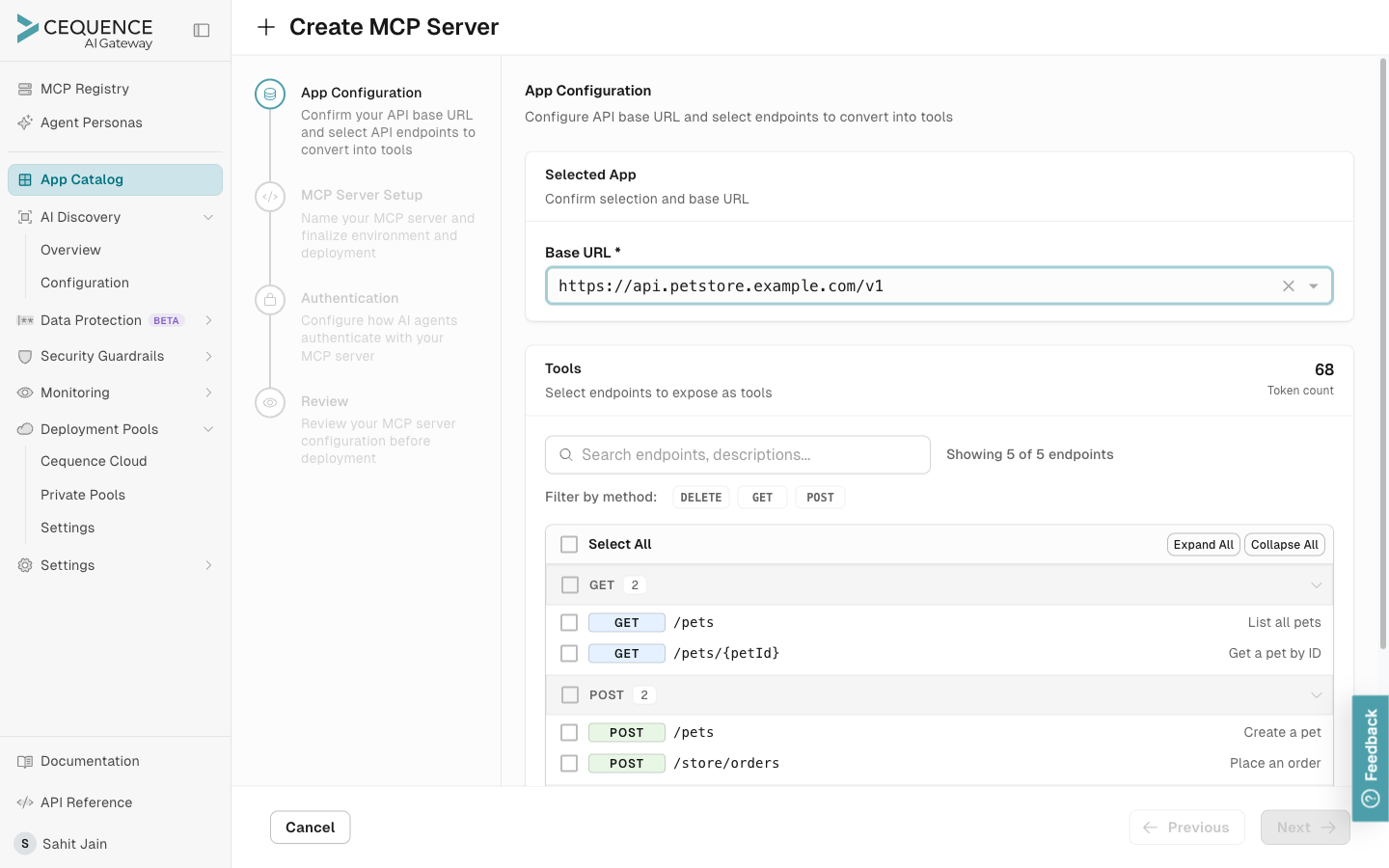Click the MCP Server Setup step code icon
Viewport: 1389px width, 868px height.
(x=270, y=197)
